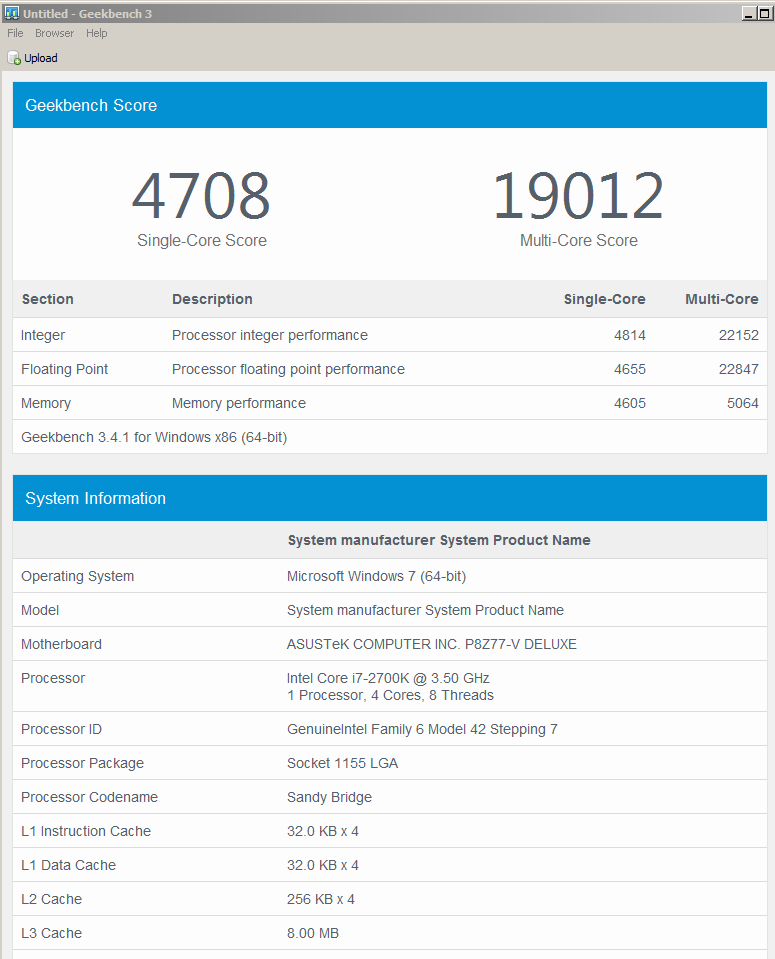Image resolution: width=775 pixels, height=959 pixels.
Task: Click the System Information header
Action: pos(390,498)
